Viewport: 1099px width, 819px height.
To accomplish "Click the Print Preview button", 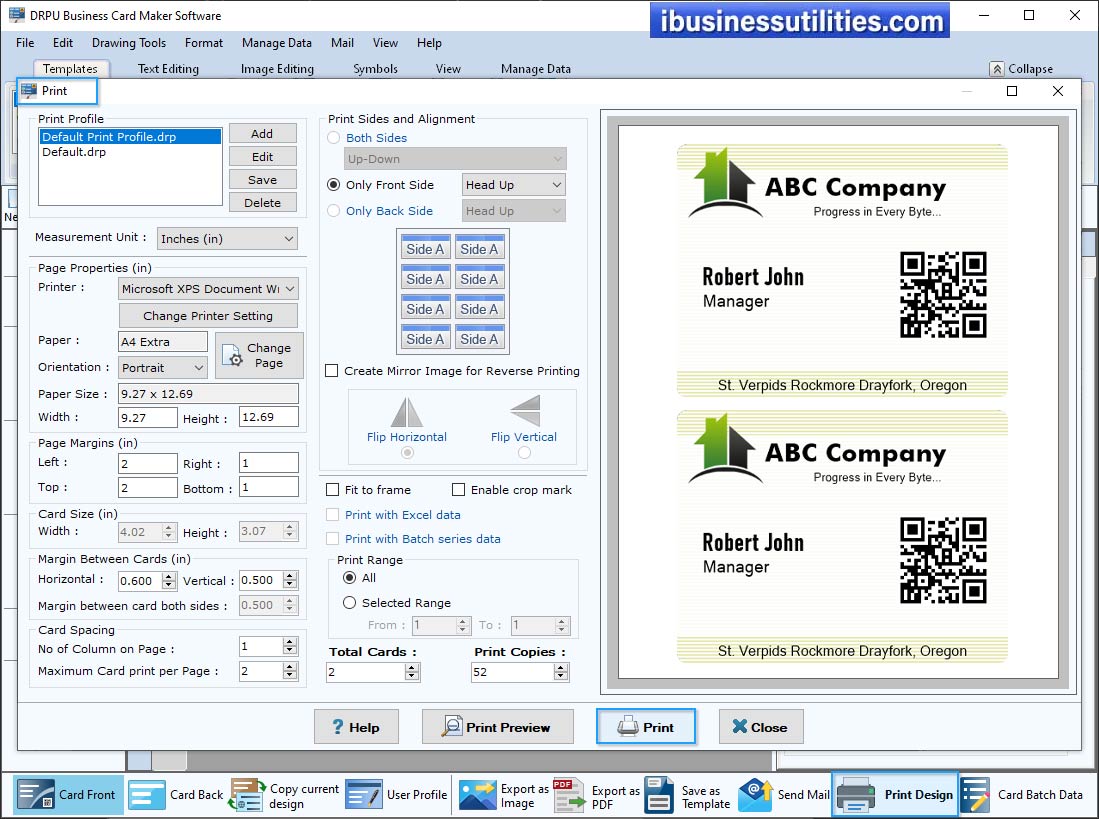I will point(497,727).
